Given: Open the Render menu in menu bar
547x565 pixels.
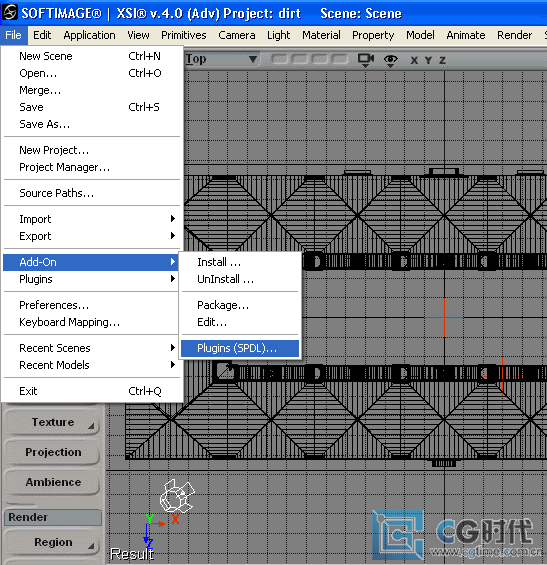Looking at the screenshot, I should click(x=514, y=35).
